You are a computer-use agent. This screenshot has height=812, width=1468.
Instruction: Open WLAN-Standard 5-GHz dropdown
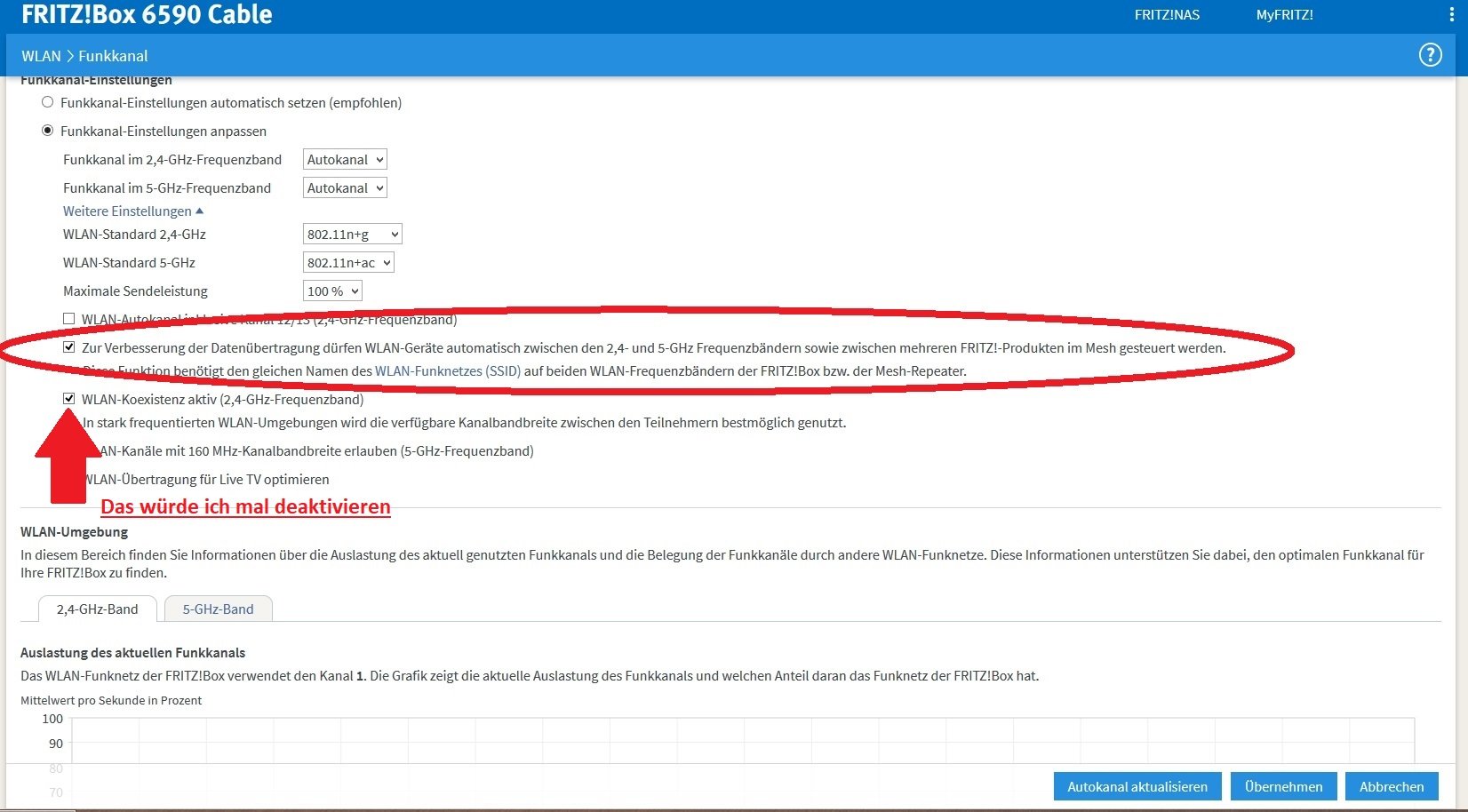coord(348,263)
